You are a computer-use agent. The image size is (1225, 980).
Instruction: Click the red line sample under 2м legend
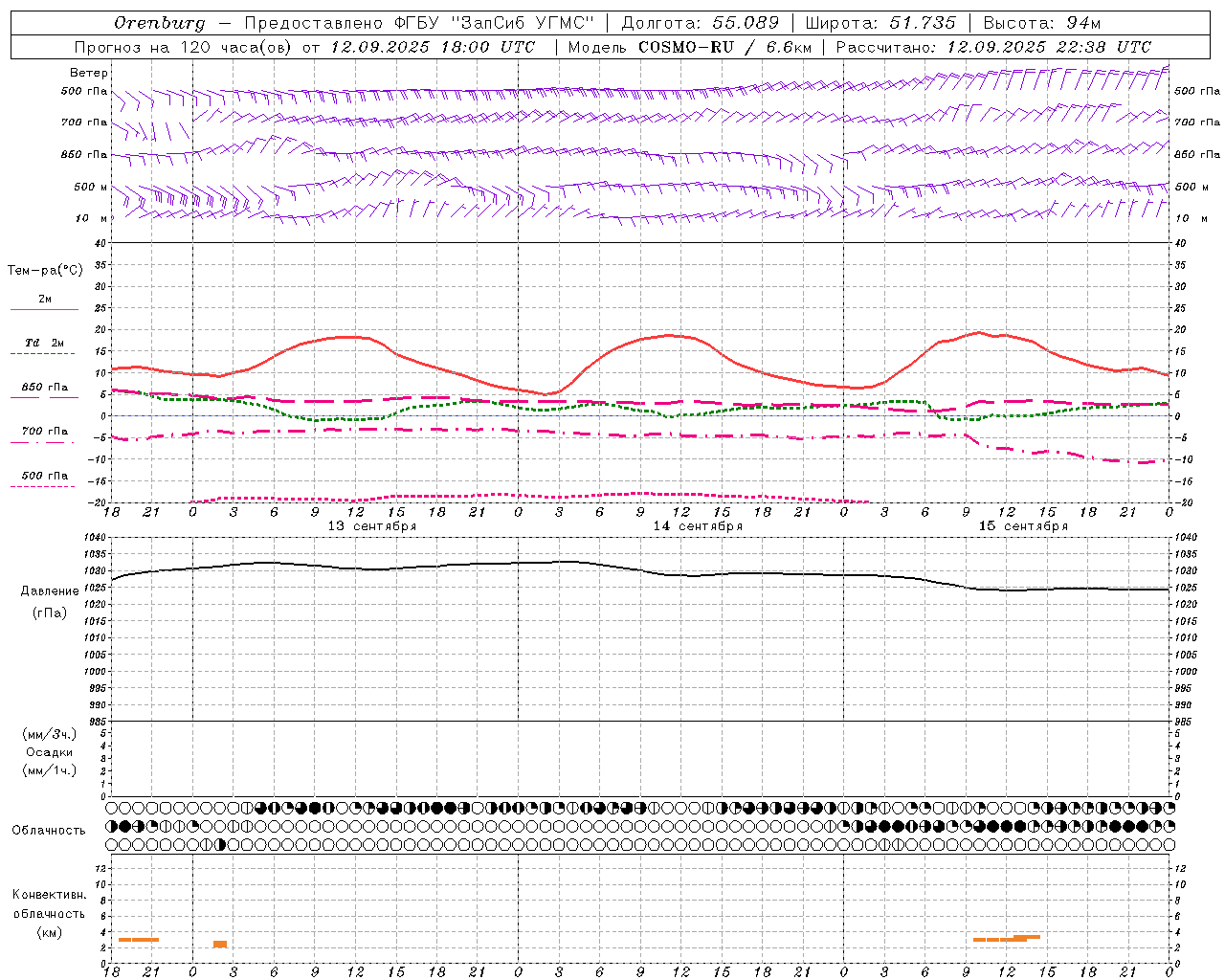click(44, 309)
